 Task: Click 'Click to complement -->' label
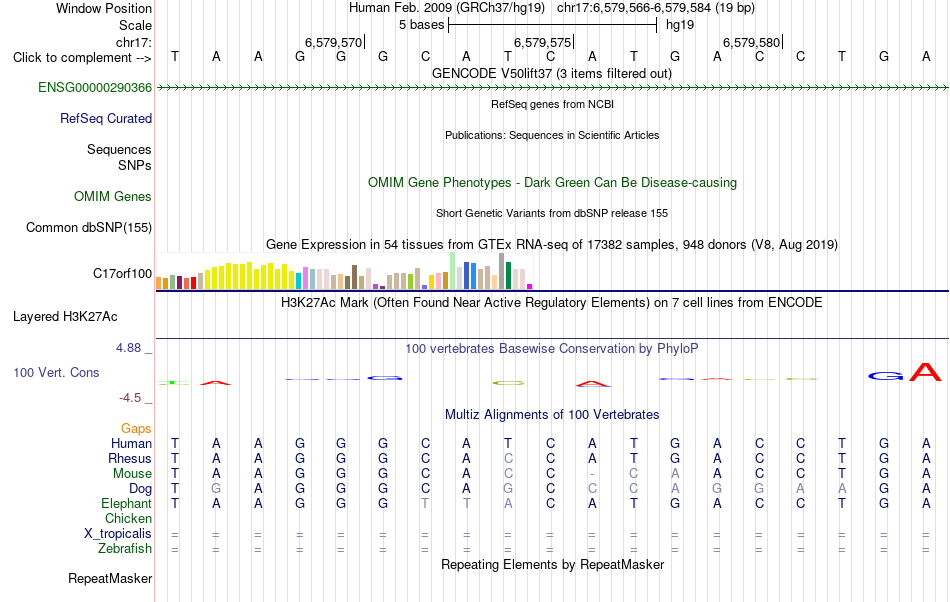point(82,58)
